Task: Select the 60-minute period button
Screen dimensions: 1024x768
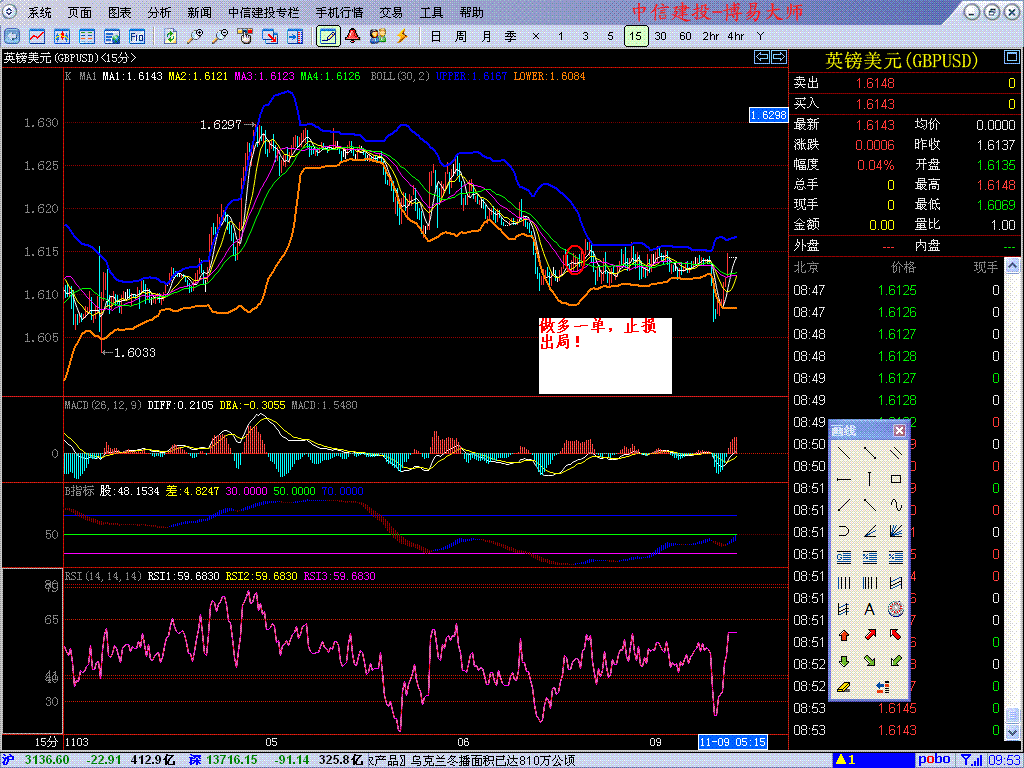Action: coord(685,36)
